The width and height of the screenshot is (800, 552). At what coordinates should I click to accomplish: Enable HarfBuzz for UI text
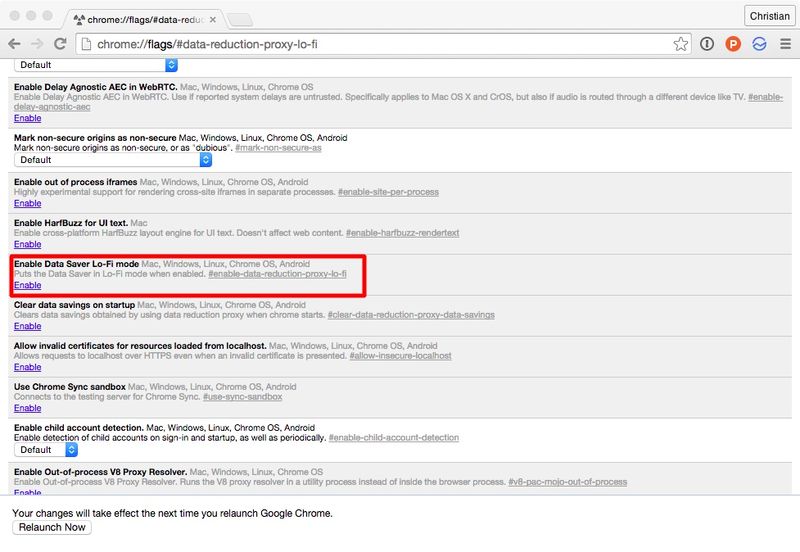coord(28,244)
